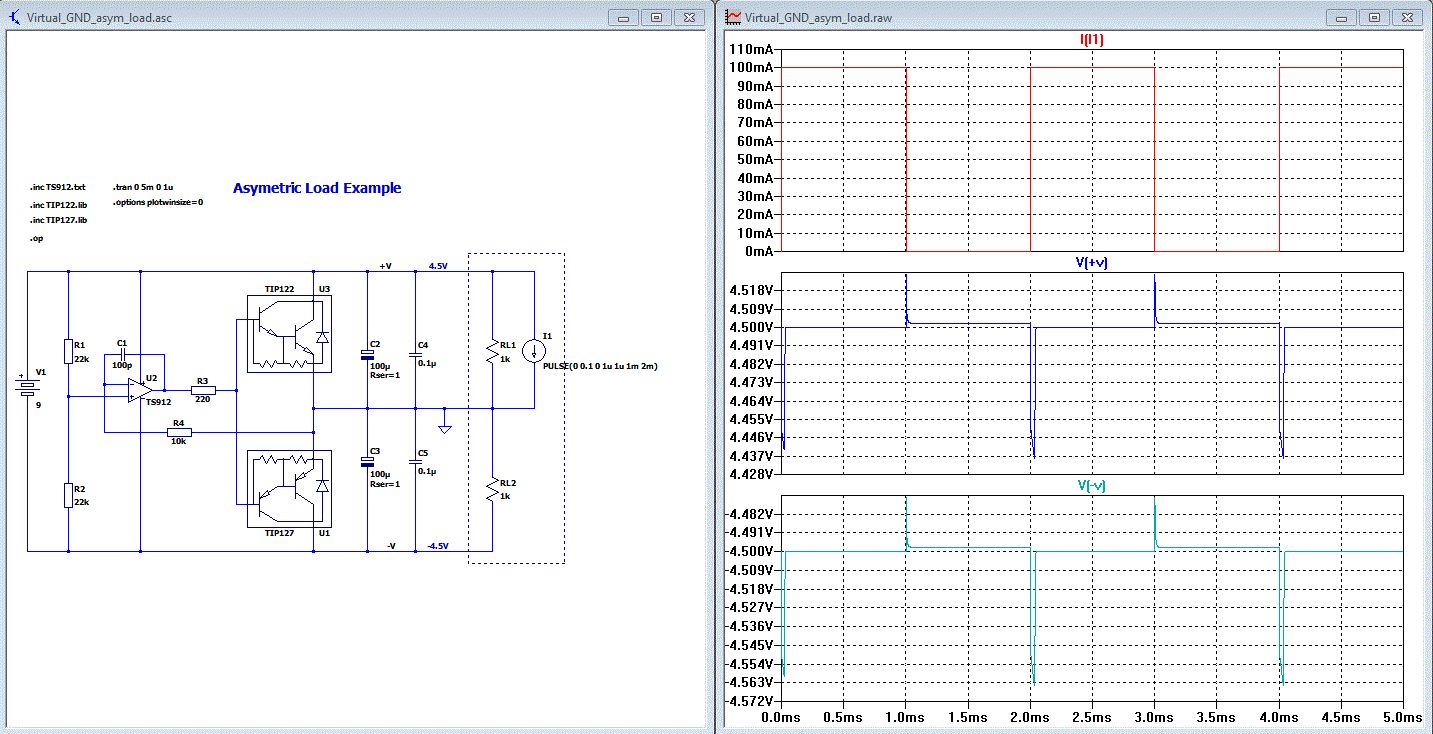
Task: Minimize the Virtual_GND_asym_load.raw waveform window
Action: 1341,17
